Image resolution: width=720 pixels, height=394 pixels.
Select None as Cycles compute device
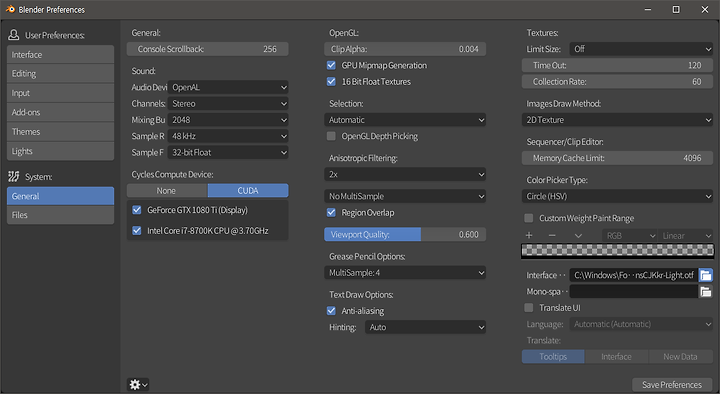(x=167, y=191)
